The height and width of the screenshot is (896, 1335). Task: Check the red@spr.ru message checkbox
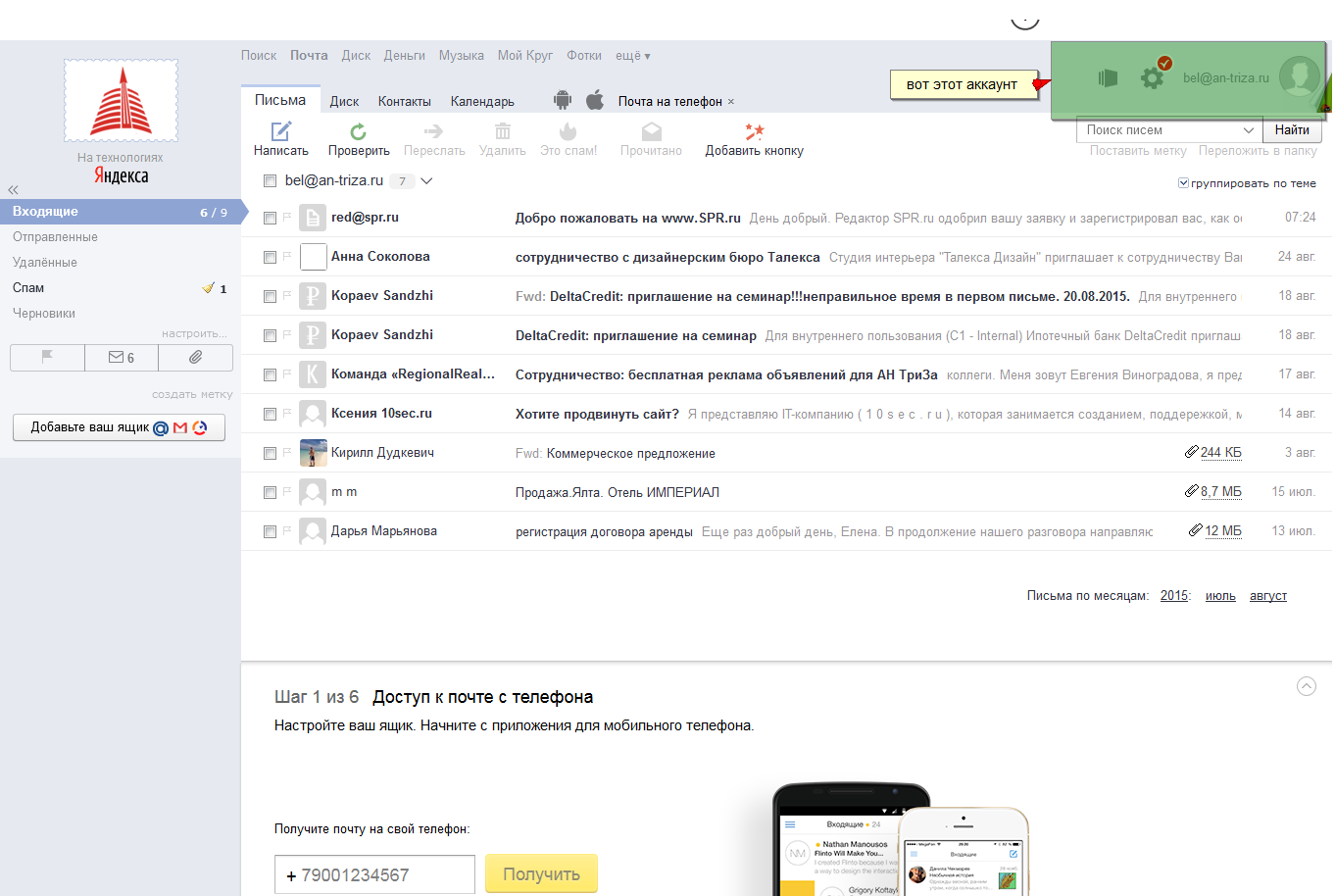click(x=270, y=218)
